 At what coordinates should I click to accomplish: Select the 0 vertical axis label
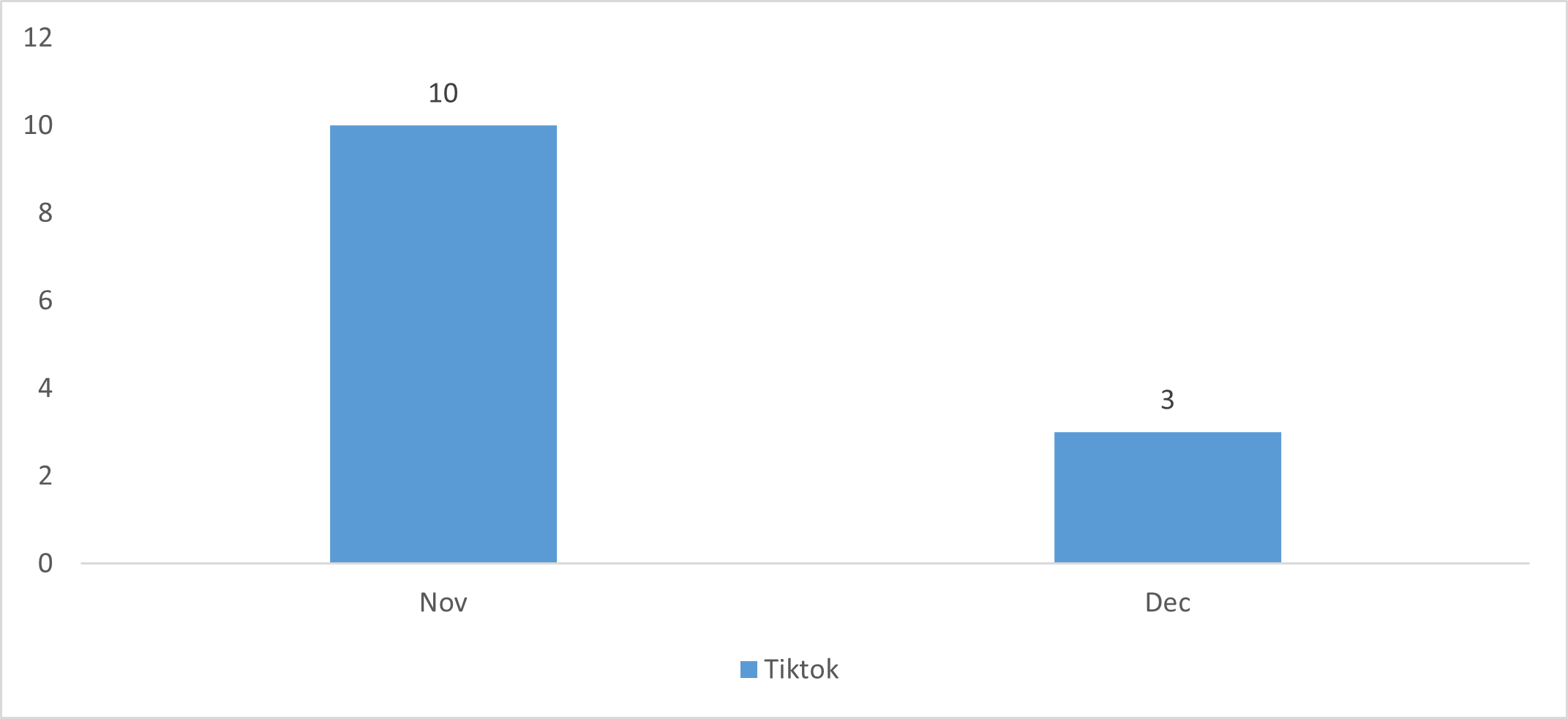45,563
